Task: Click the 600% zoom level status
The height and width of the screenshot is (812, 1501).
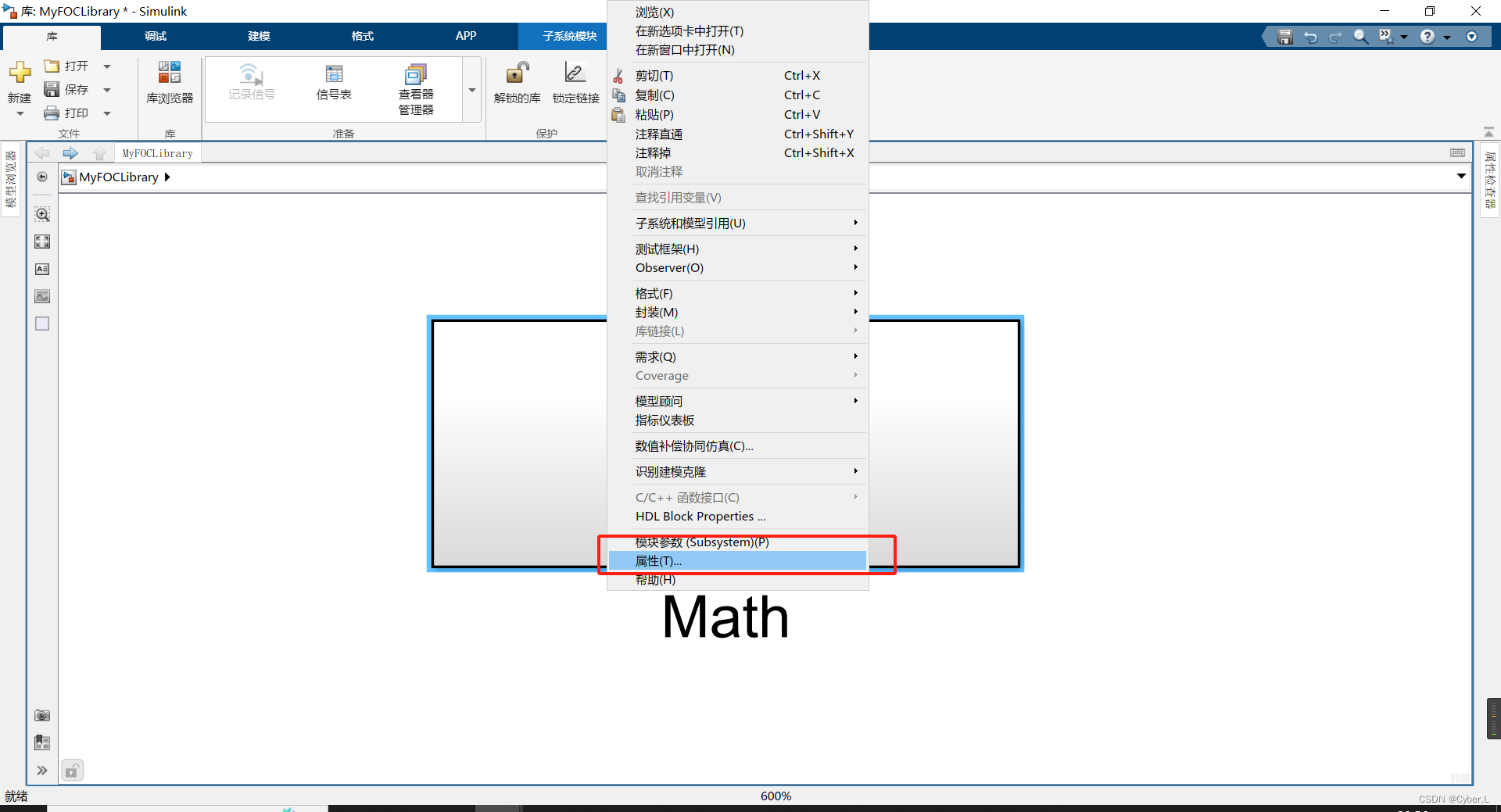Action: (776, 796)
